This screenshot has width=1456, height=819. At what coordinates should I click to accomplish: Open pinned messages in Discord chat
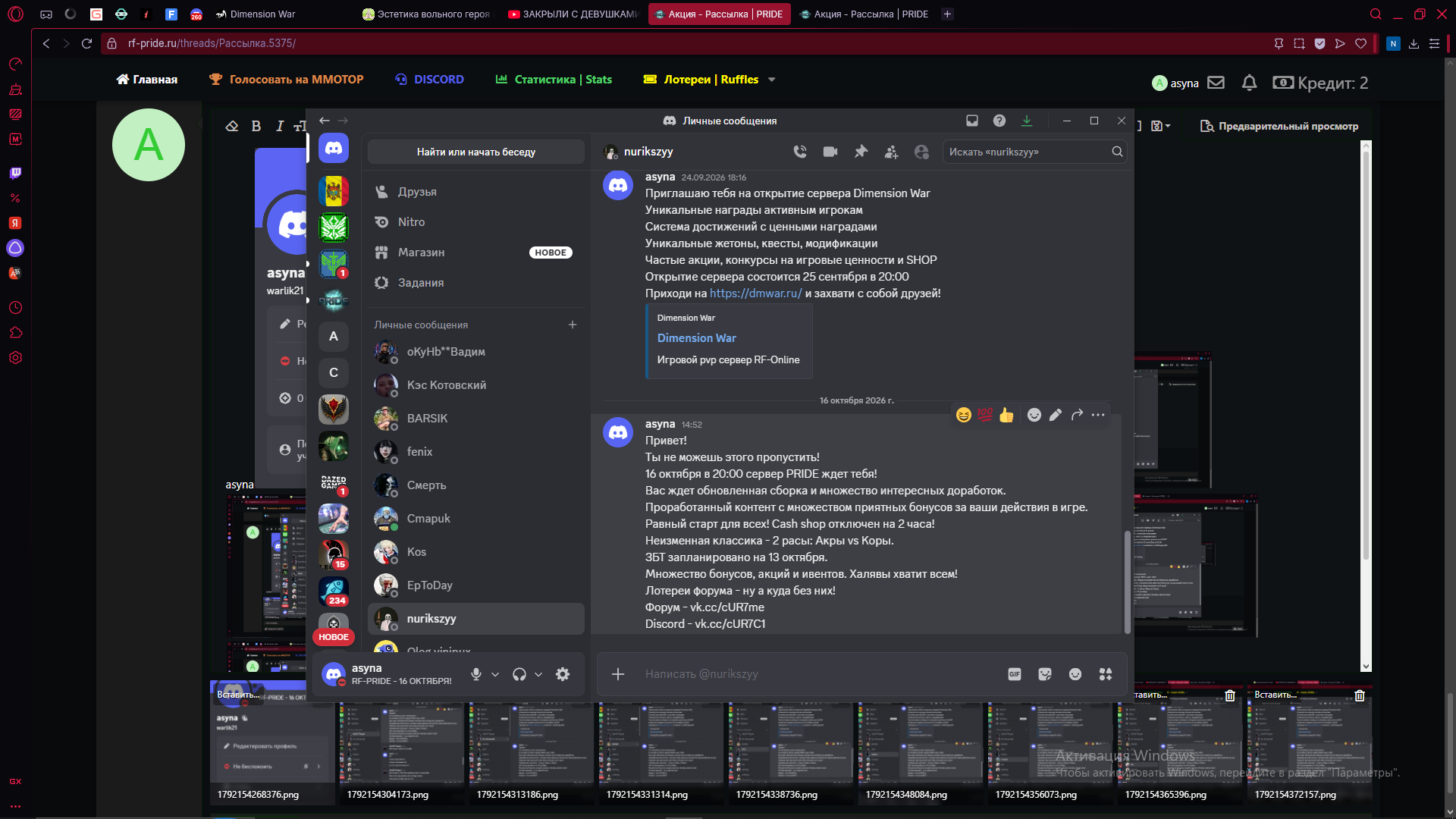coord(861,152)
